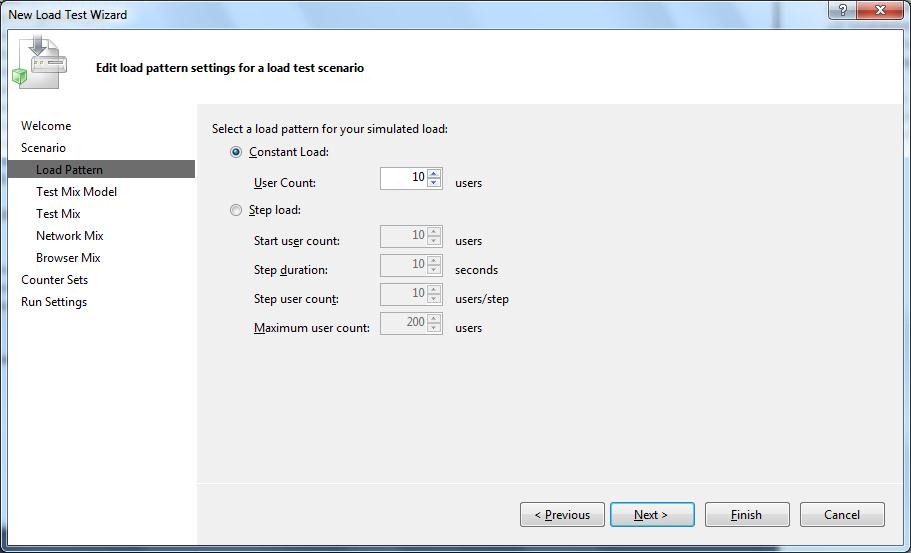Go to the Test Mix page
Image resolution: width=911 pixels, height=553 pixels.
(58, 214)
